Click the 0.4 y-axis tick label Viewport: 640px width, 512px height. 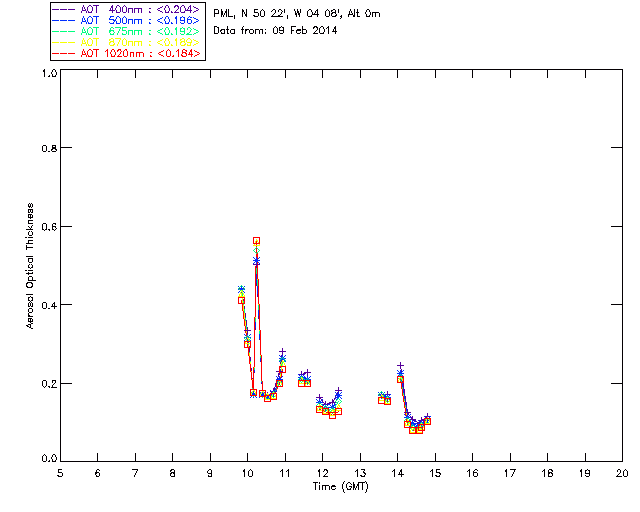(x=49, y=305)
